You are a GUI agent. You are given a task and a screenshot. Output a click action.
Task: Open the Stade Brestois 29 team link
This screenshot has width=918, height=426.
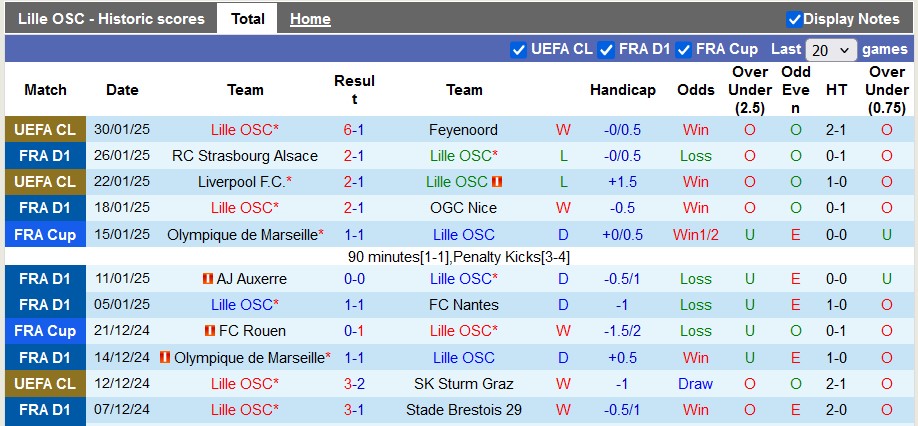point(464,410)
